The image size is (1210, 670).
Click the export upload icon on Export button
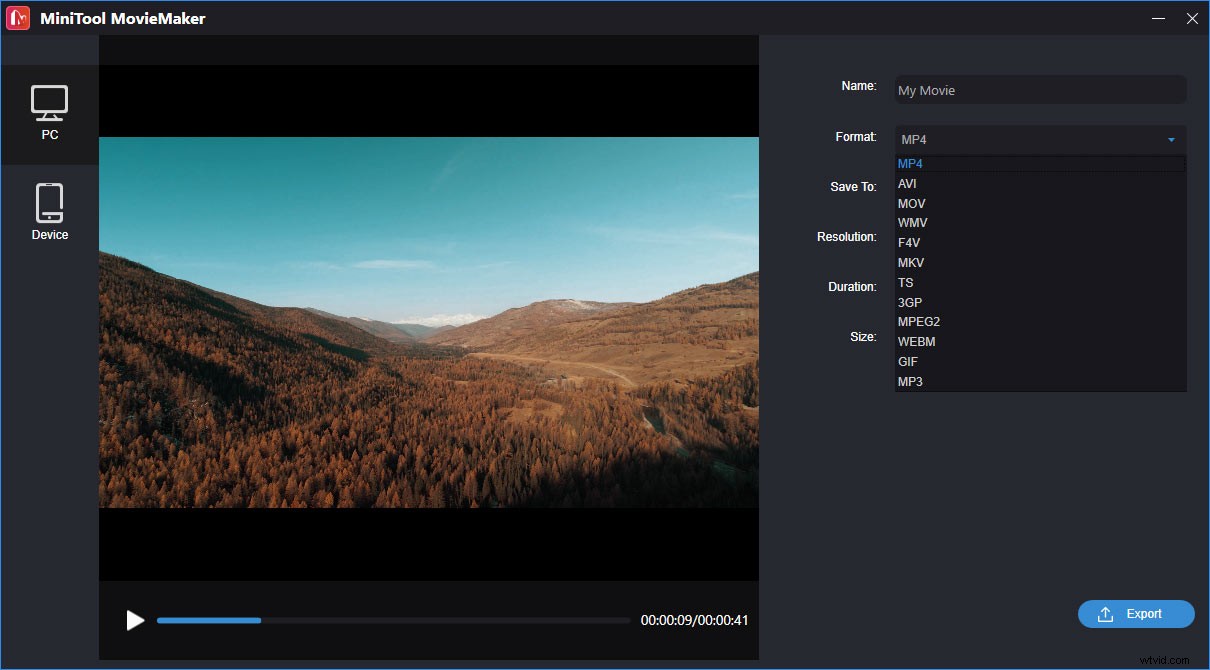pyautogui.click(x=1107, y=614)
